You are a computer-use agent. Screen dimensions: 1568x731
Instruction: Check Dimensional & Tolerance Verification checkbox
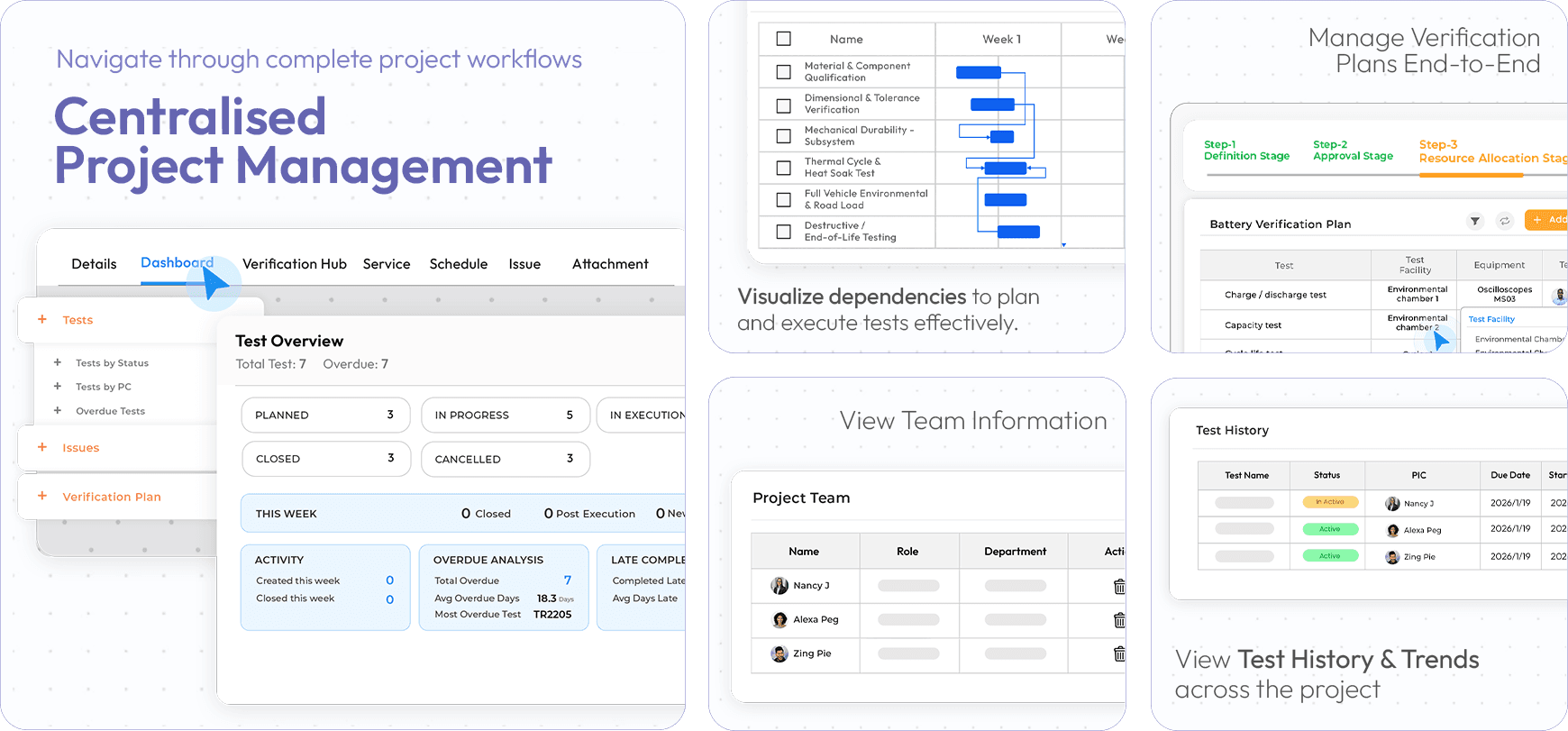point(784,105)
